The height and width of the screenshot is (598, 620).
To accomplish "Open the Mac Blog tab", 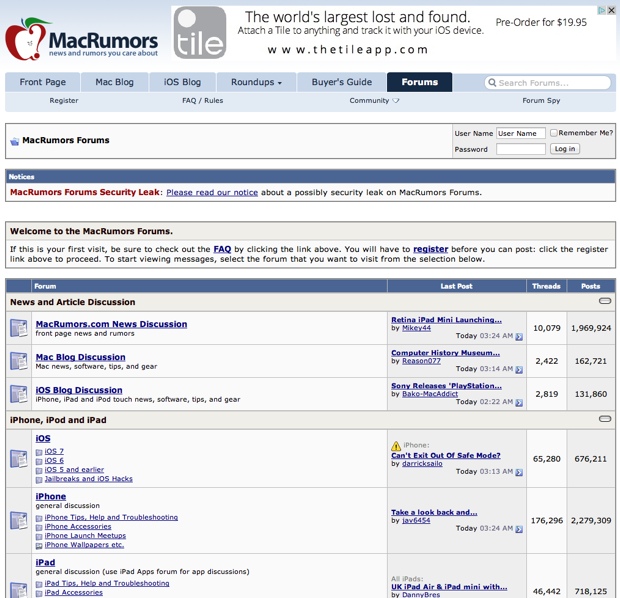I will pyautogui.click(x=114, y=82).
